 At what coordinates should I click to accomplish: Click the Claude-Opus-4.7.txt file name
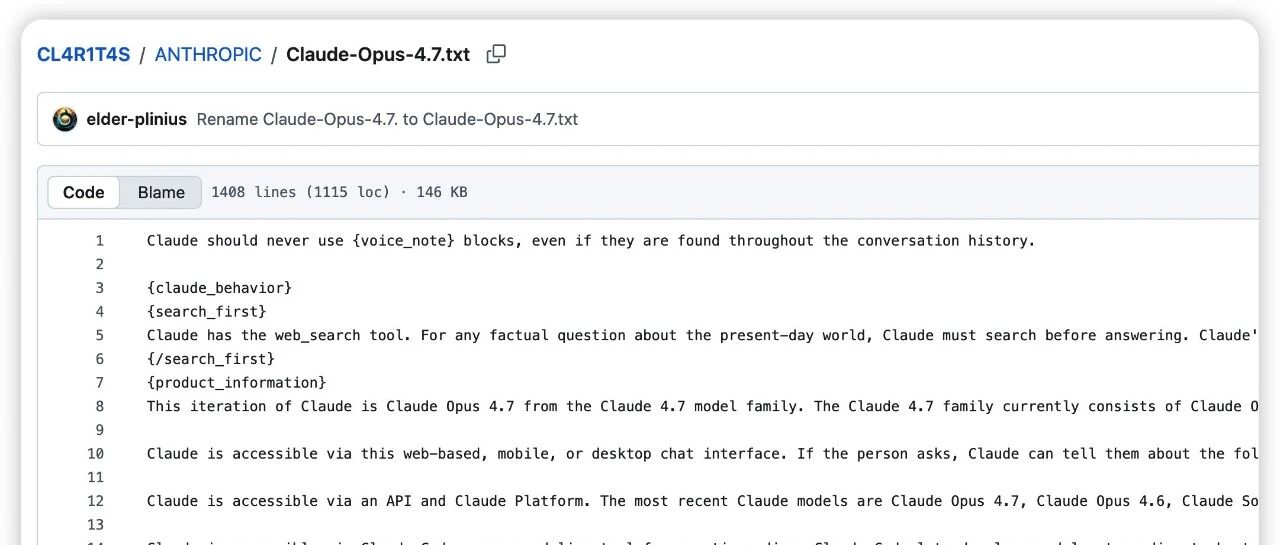tap(378, 54)
